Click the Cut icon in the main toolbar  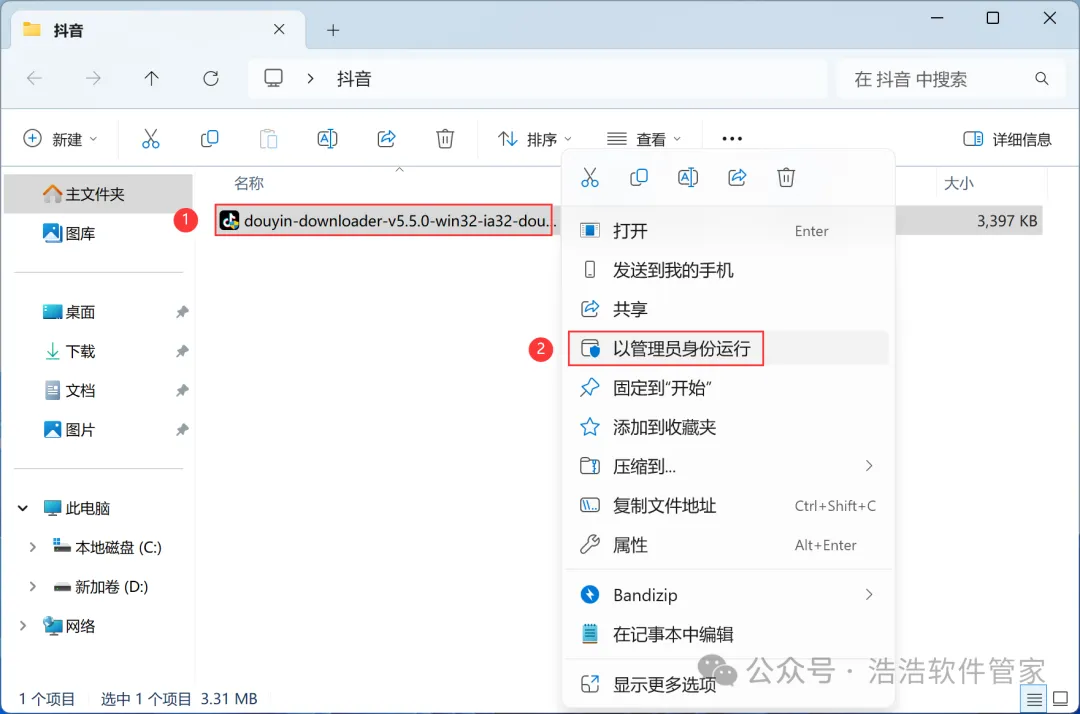tap(150, 139)
